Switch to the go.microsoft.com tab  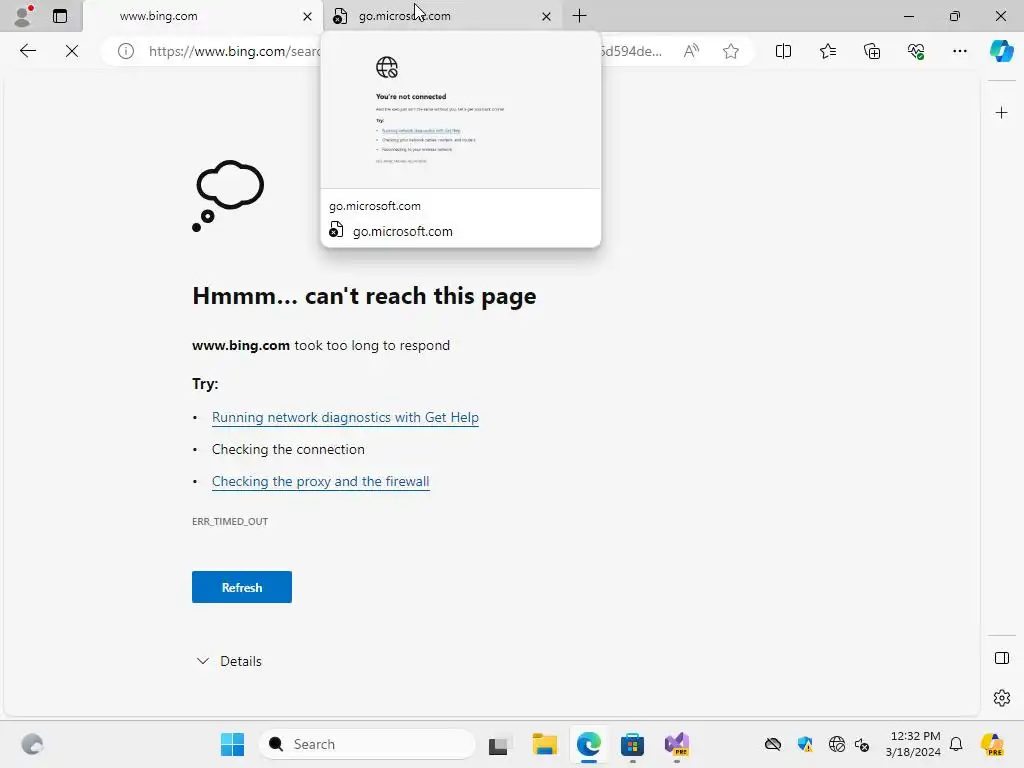(x=441, y=16)
